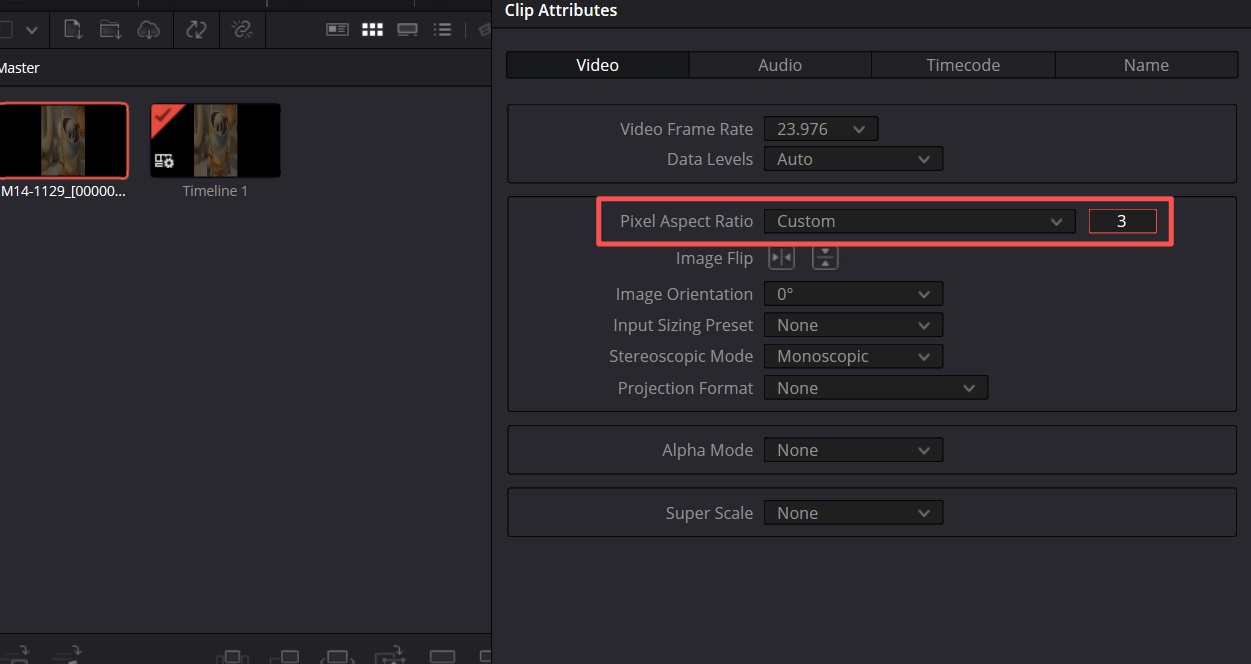Click the relink media broken-chain icon
The height and width of the screenshot is (664, 1251).
pos(241,29)
